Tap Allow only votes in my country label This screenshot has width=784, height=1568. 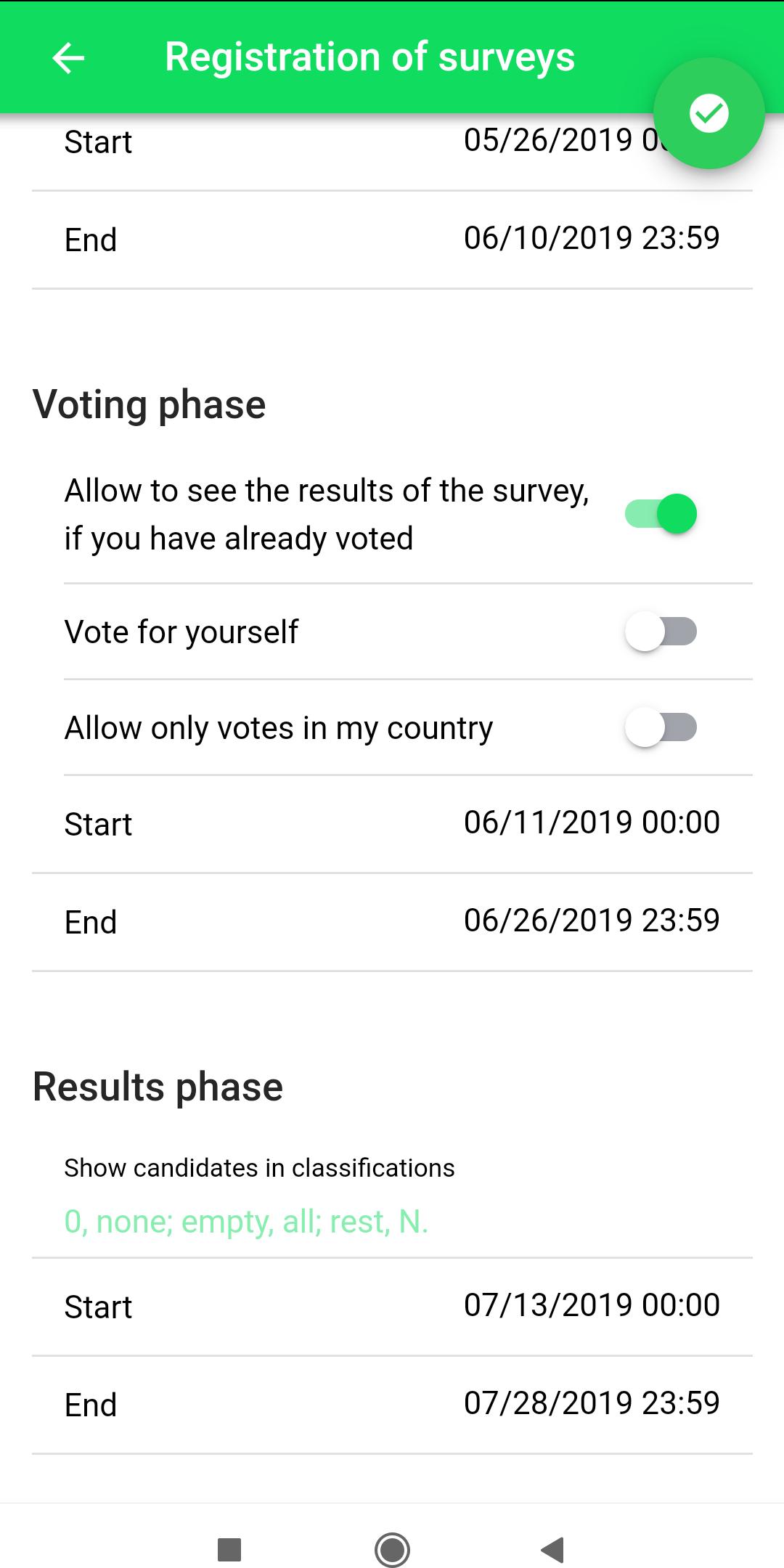pyautogui.click(x=279, y=727)
